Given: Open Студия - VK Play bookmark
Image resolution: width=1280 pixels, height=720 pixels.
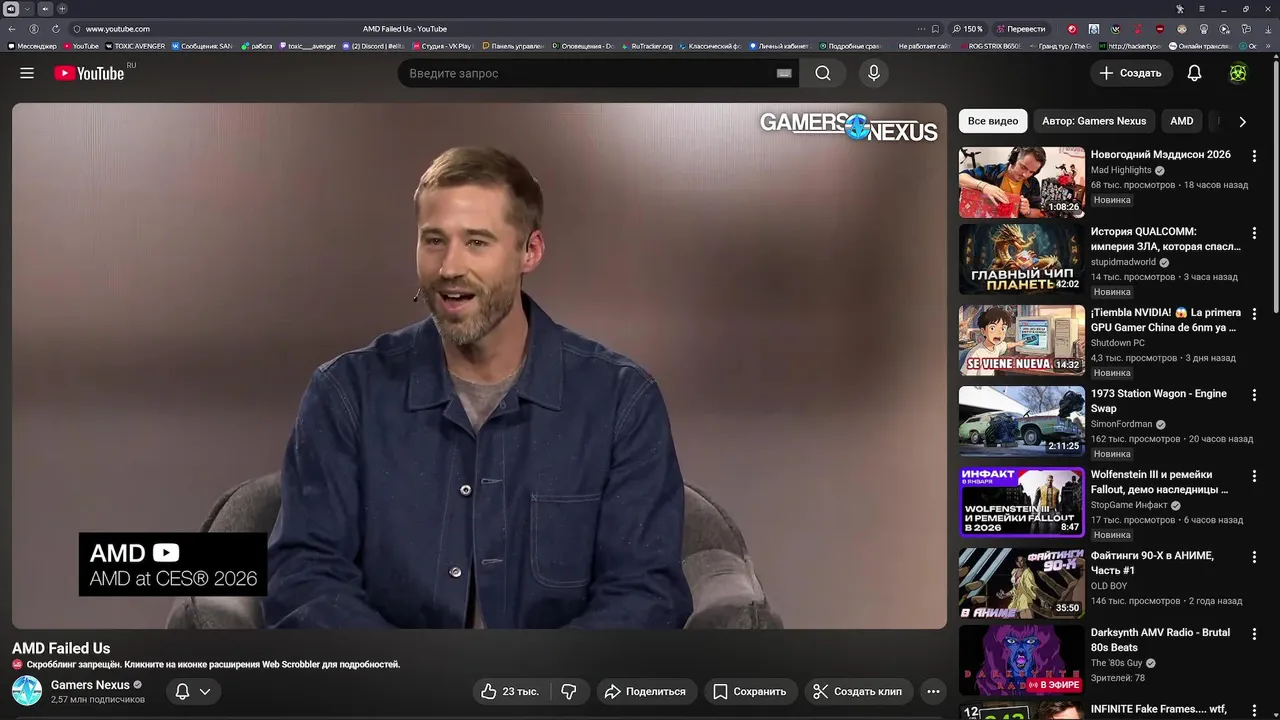Looking at the screenshot, I should tap(442, 46).
